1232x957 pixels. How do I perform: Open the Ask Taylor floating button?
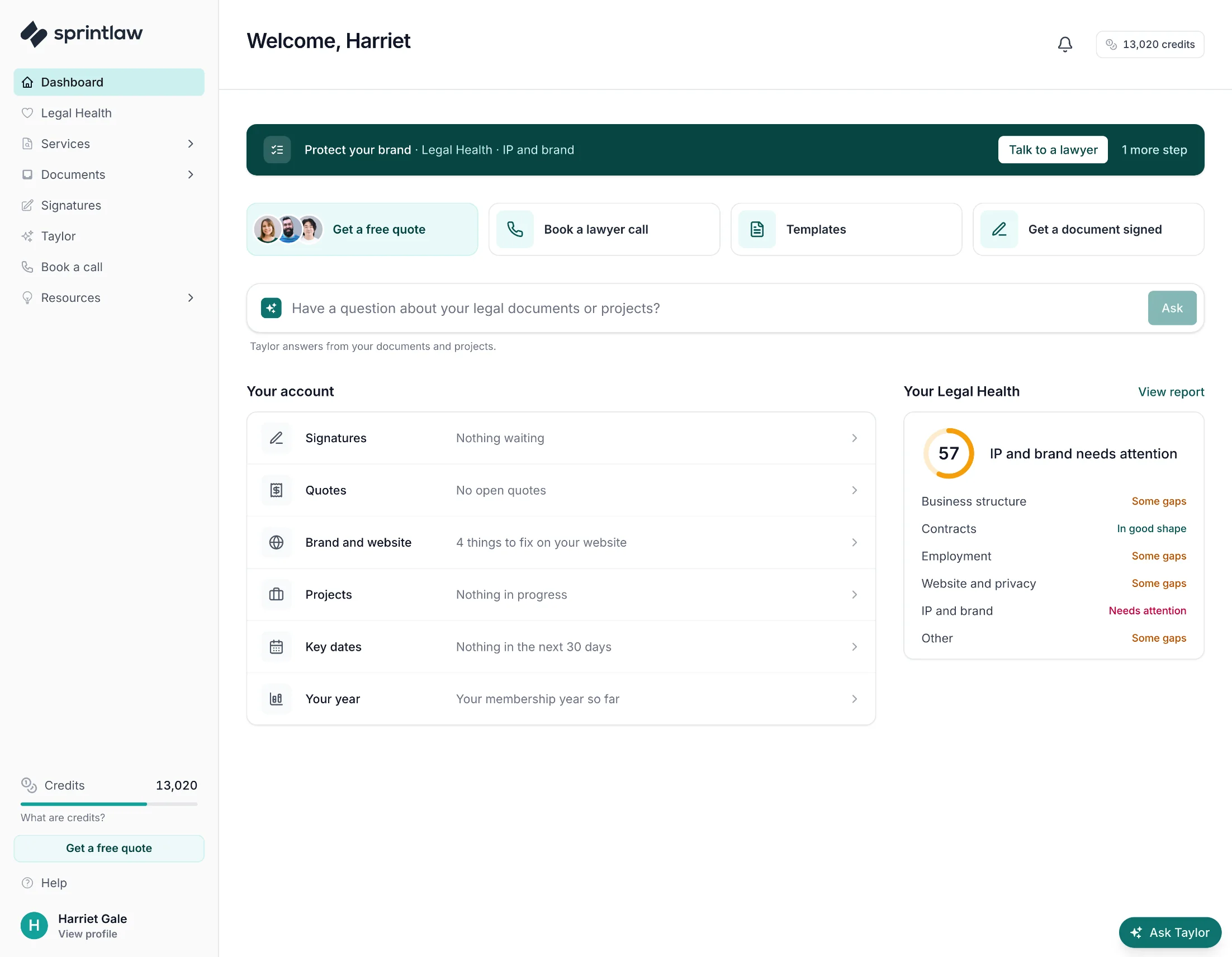[x=1170, y=933]
